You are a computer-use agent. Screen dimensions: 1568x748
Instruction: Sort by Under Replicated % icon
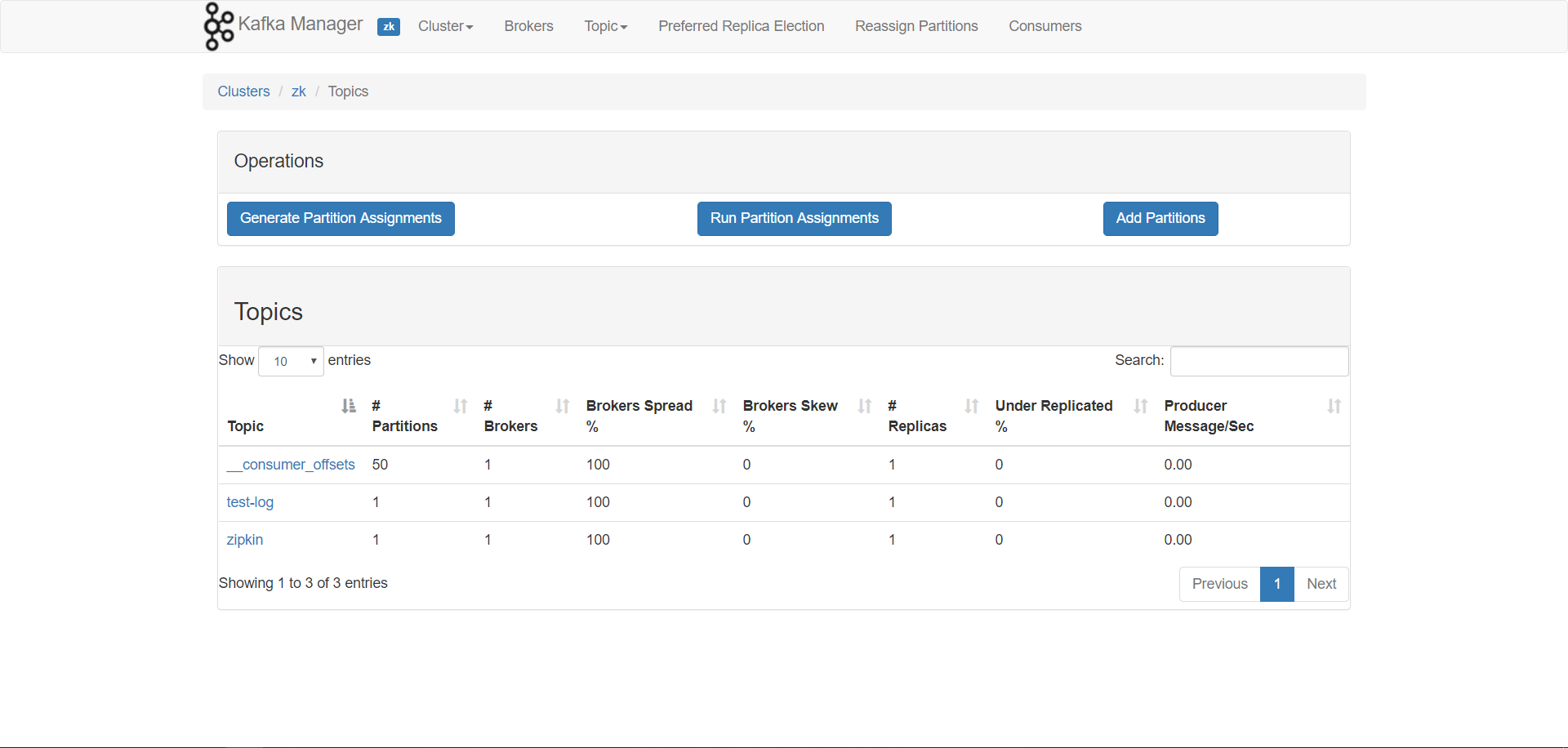1141,406
